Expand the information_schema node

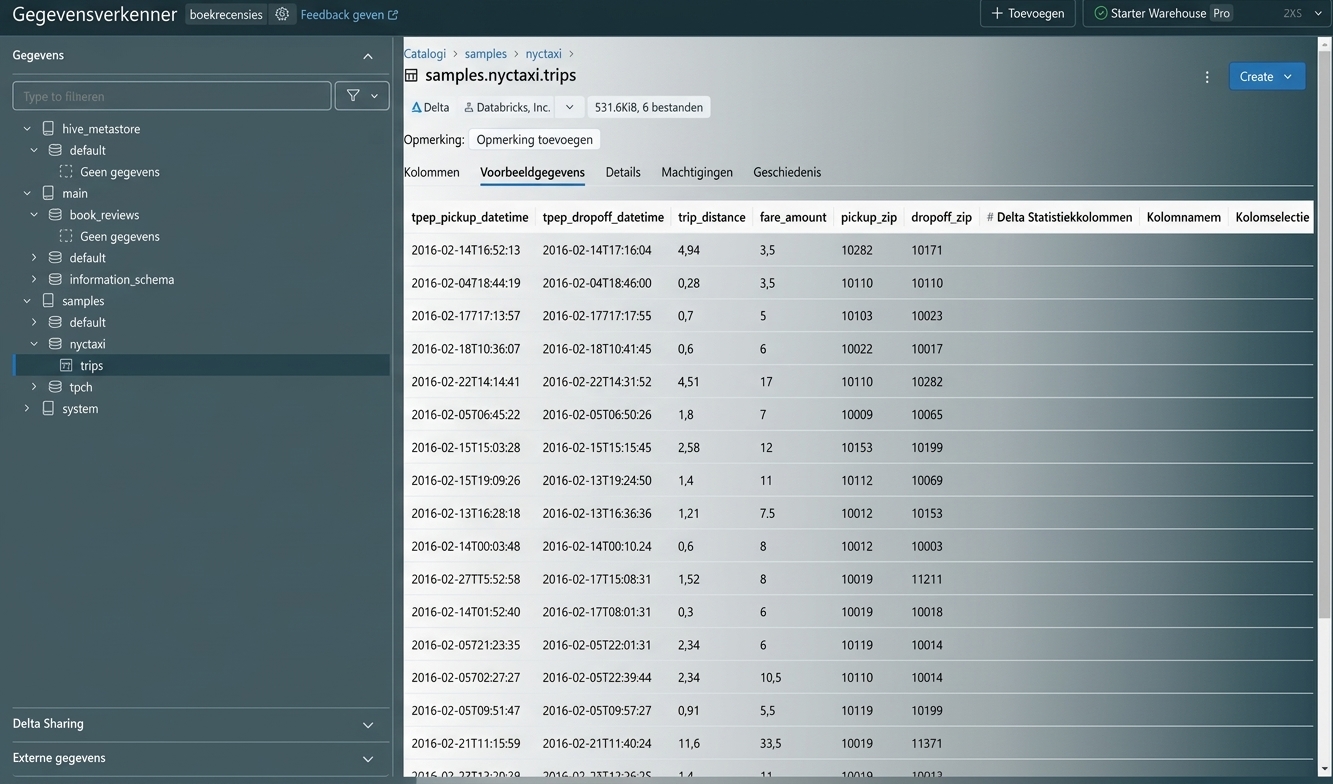point(34,279)
